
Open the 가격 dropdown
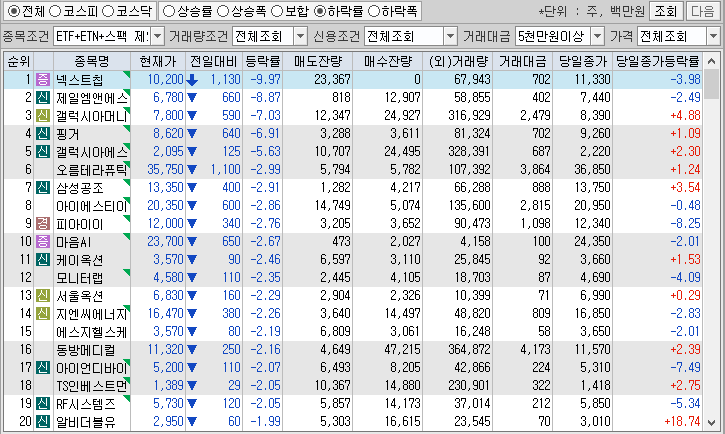coord(713,36)
